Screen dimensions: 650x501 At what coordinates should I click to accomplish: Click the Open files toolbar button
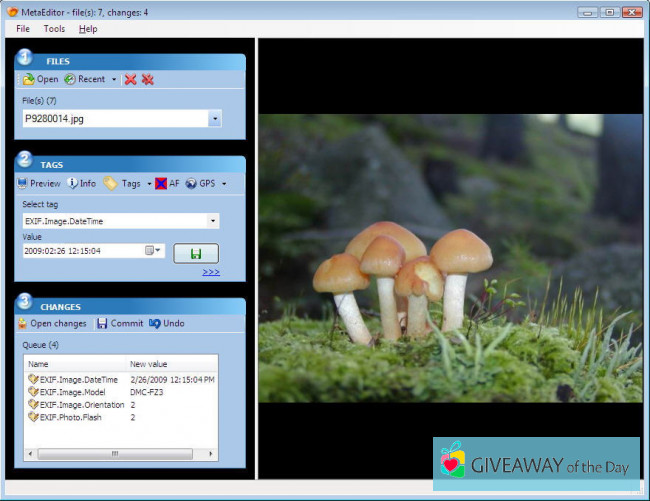click(40, 79)
